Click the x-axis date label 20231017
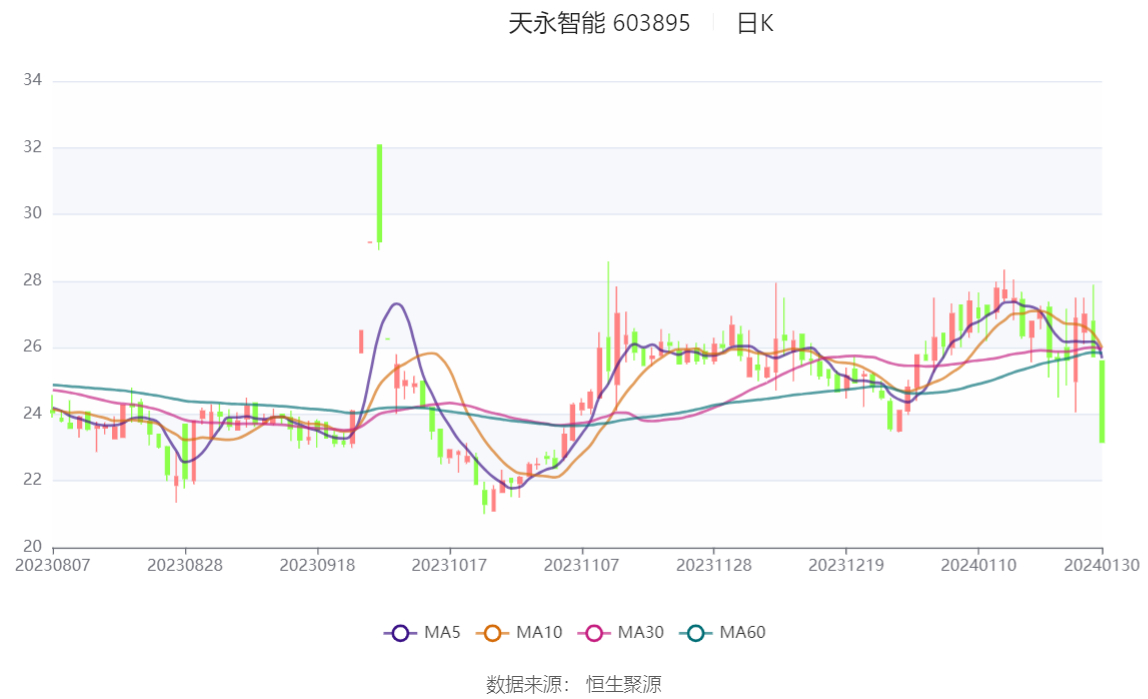The height and width of the screenshot is (699, 1148). 449,565
